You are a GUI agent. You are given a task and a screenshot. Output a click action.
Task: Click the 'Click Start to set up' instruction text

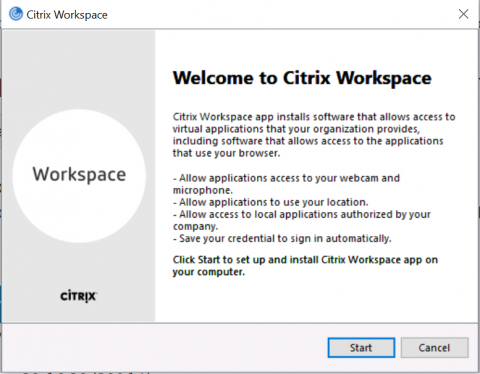coord(305,266)
